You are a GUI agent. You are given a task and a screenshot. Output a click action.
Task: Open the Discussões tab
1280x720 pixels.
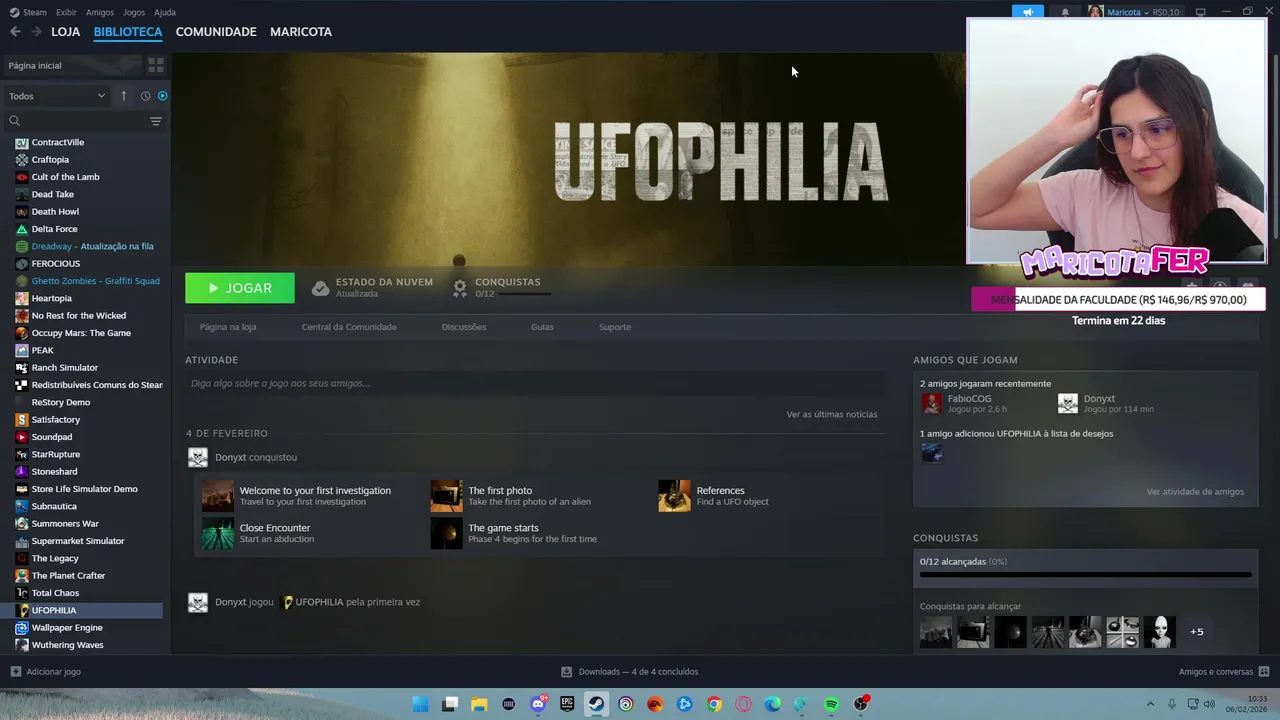point(464,327)
